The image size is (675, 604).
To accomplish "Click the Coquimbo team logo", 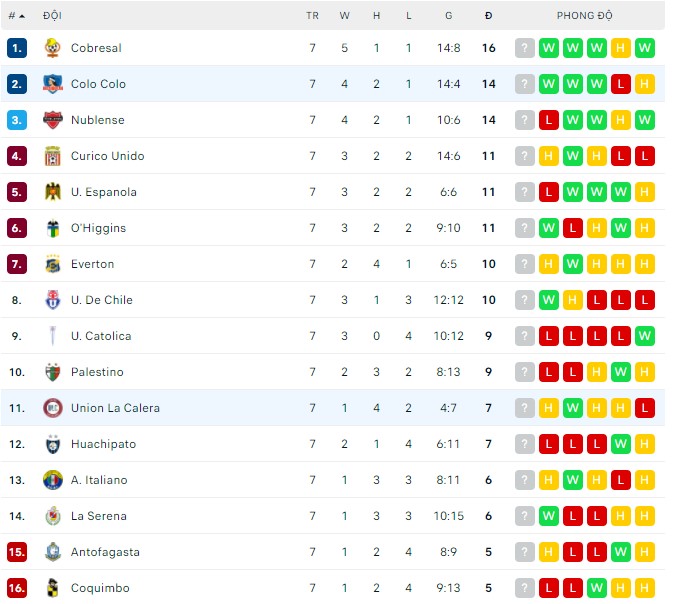I will pyautogui.click(x=53, y=588).
